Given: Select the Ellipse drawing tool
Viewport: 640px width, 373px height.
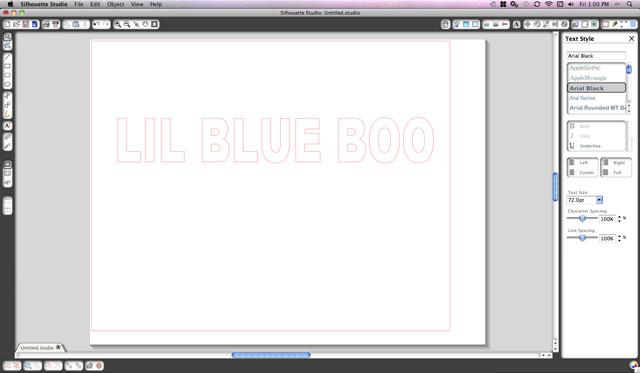Looking at the screenshot, I should (x=7, y=85).
